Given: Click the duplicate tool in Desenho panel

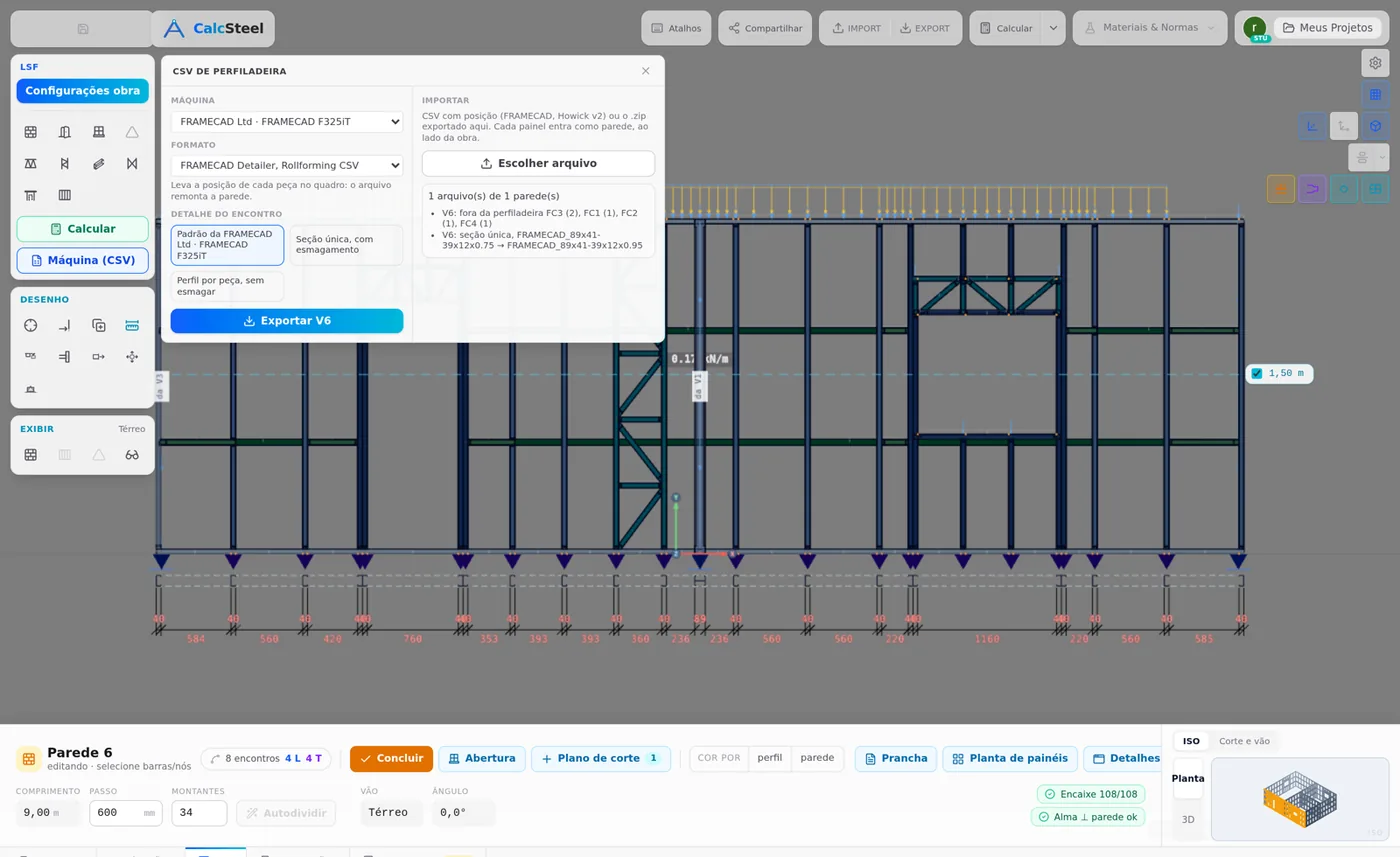Looking at the screenshot, I should click(x=98, y=325).
